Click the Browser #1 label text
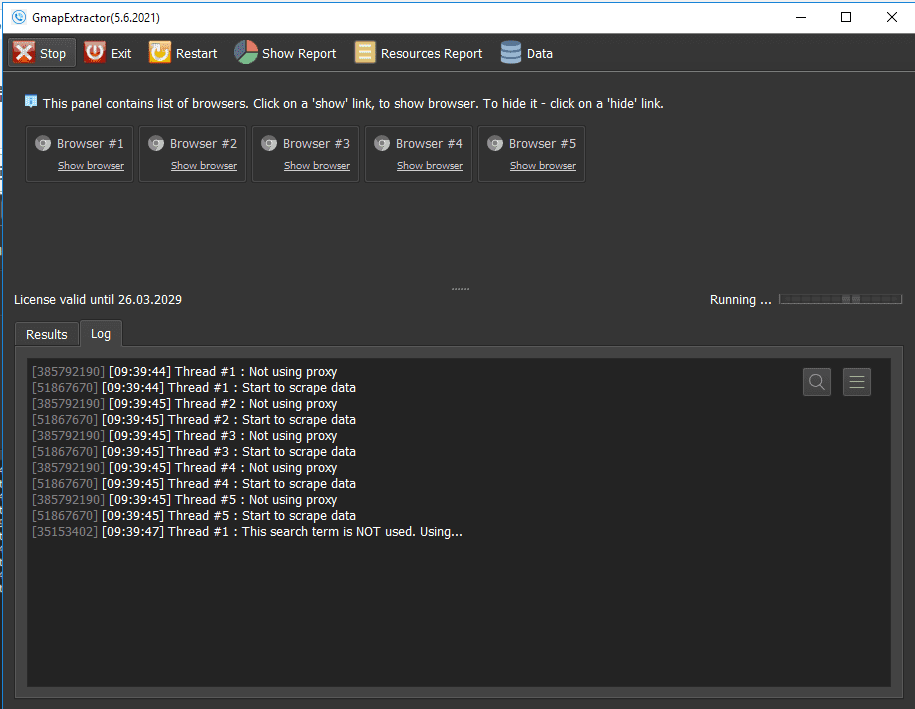The height and width of the screenshot is (709, 915). click(x=90, y=144)
